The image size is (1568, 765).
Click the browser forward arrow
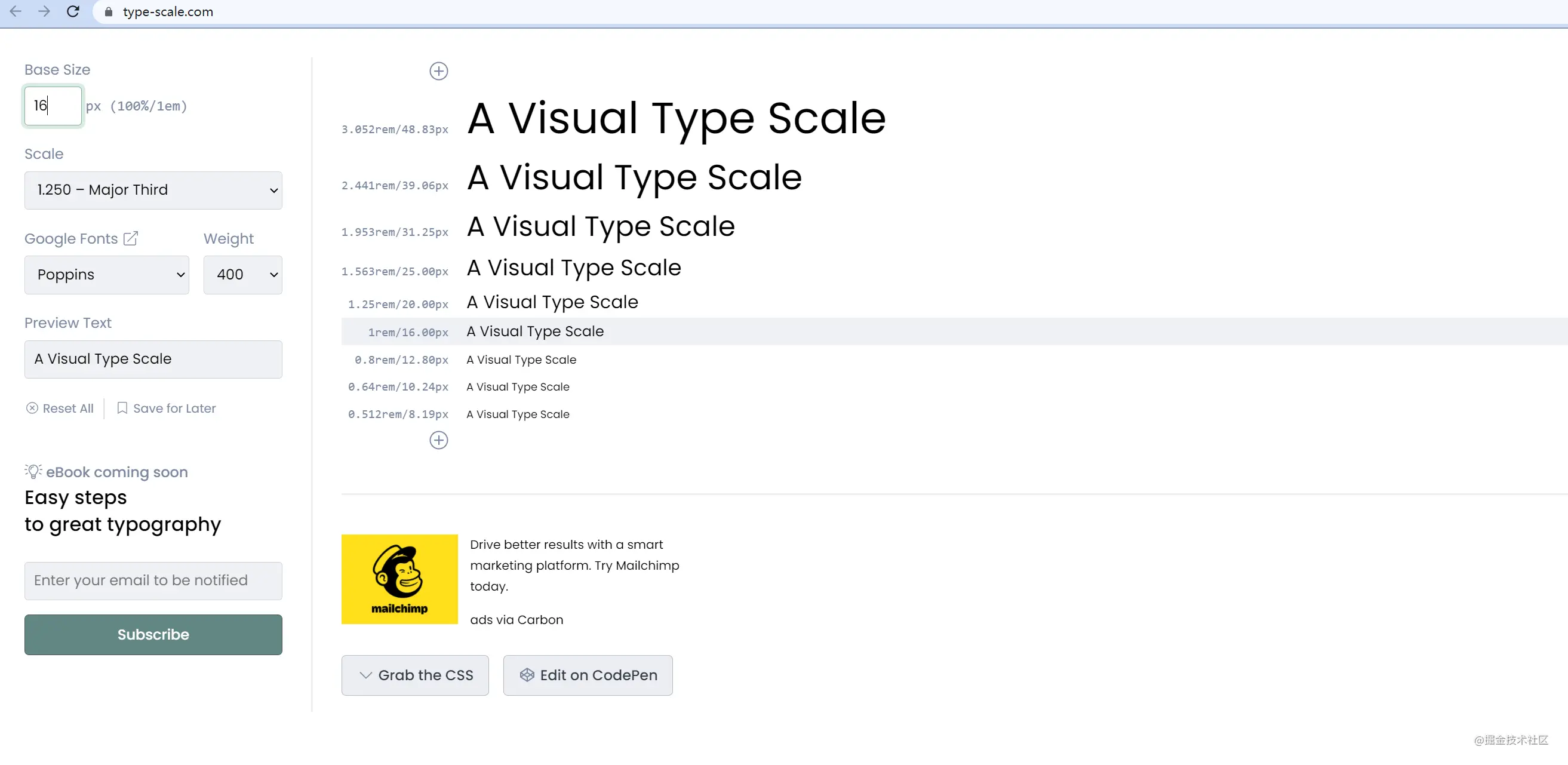click(x=44, y=11)
